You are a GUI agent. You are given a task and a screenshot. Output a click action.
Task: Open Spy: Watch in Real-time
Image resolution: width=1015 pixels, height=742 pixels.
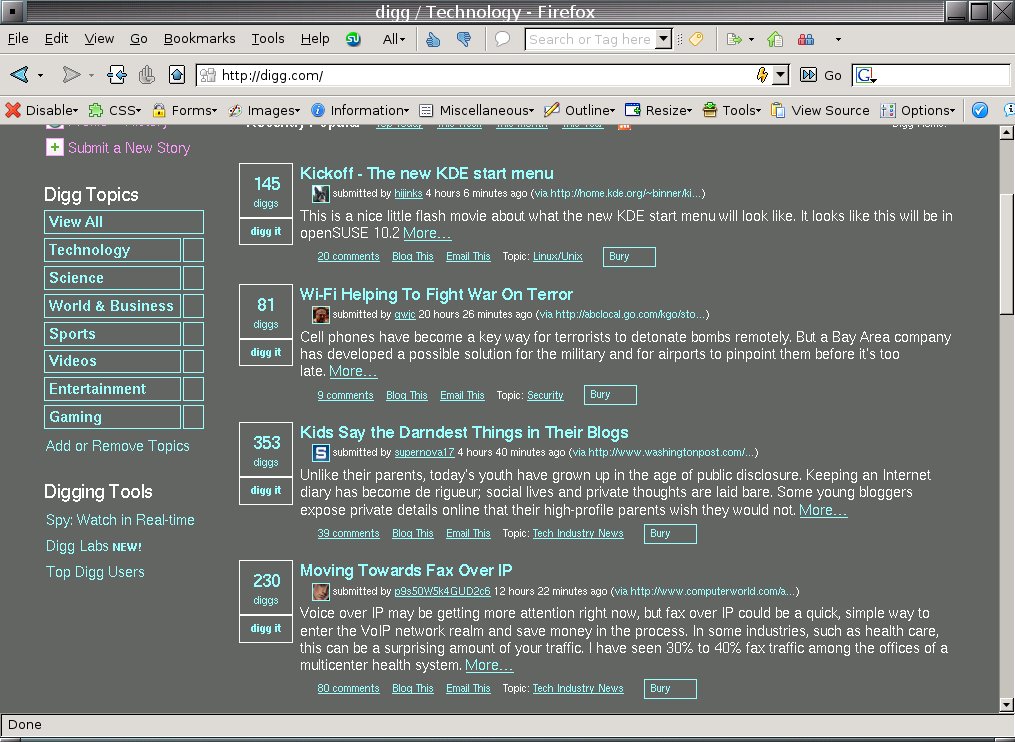[x=120, y=520]
